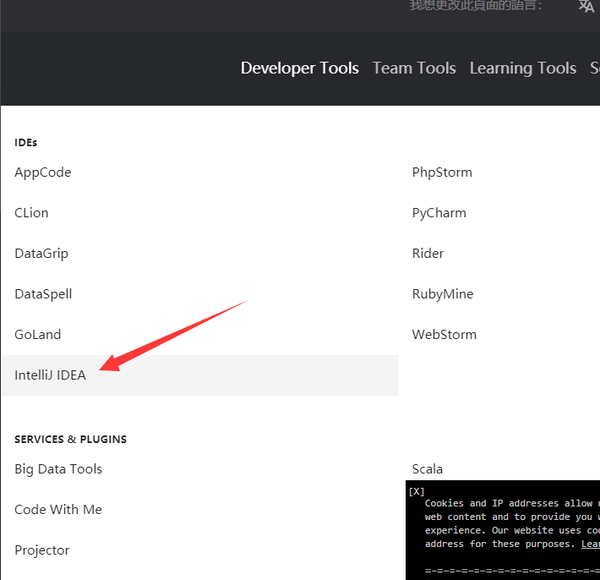Select the highlighted IntelliJ IDEA entry

click(50, 375)
